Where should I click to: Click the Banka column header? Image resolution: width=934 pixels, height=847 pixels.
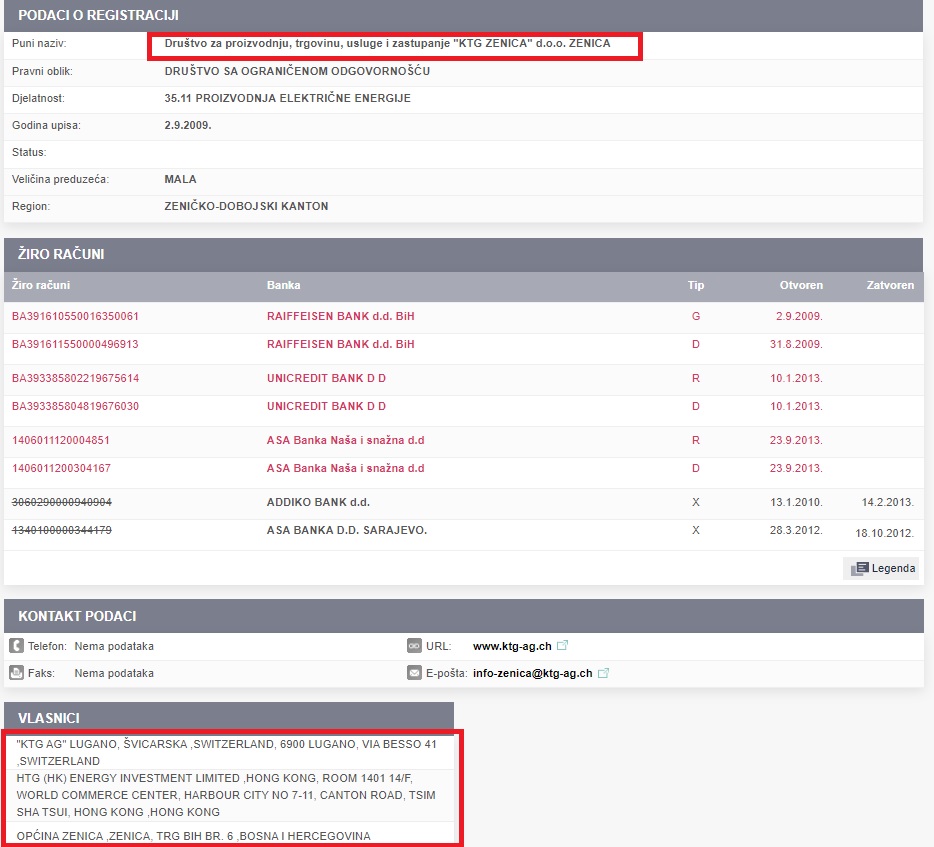click(283, 285)
